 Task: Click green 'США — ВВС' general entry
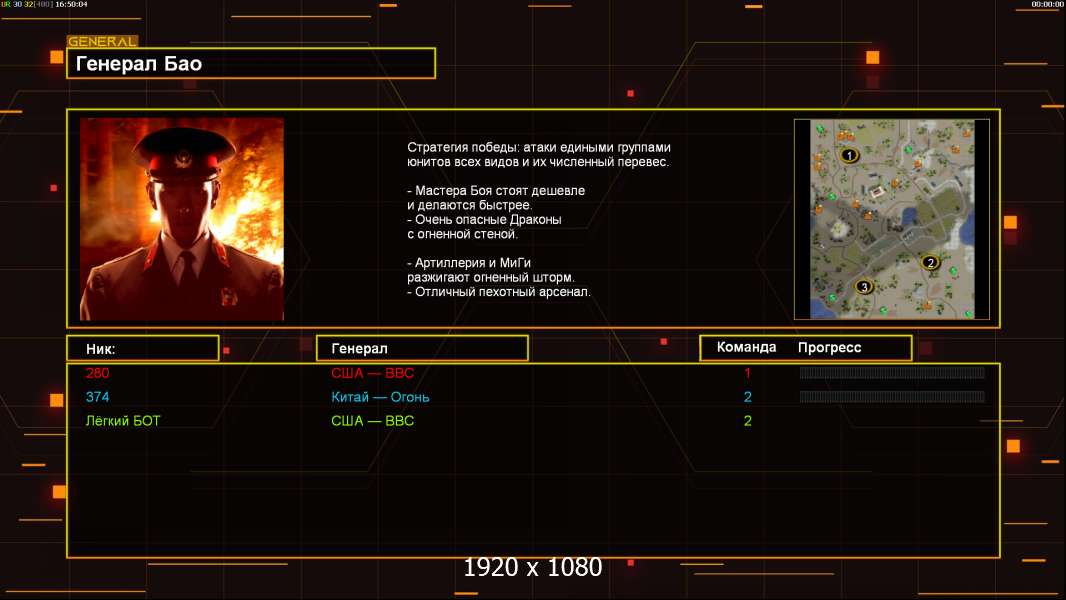tap(372, 421)
